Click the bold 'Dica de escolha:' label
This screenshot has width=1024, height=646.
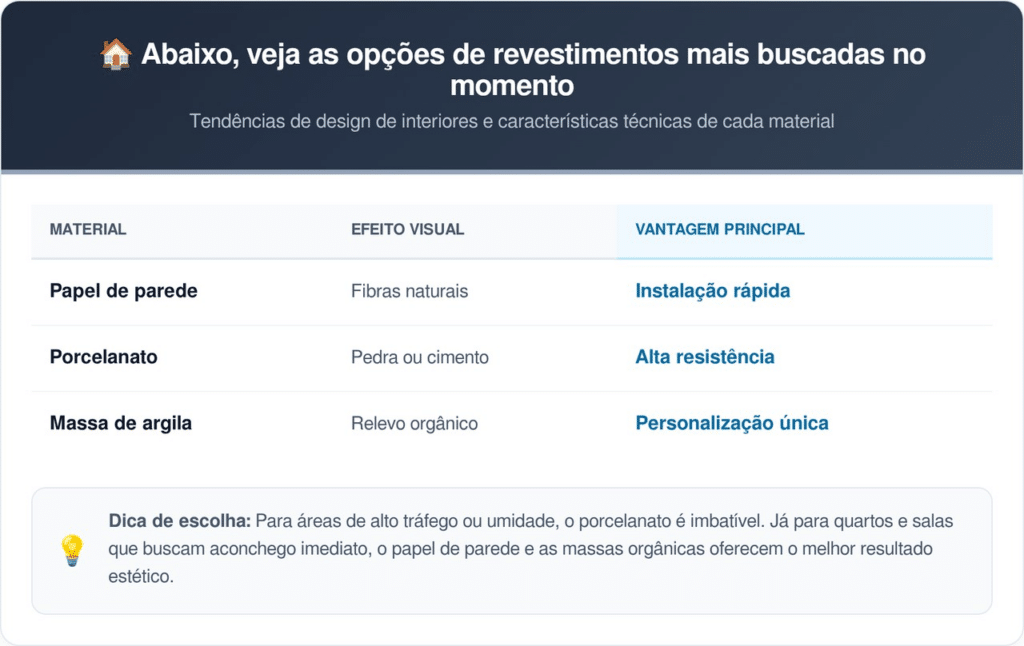[179, 521]
